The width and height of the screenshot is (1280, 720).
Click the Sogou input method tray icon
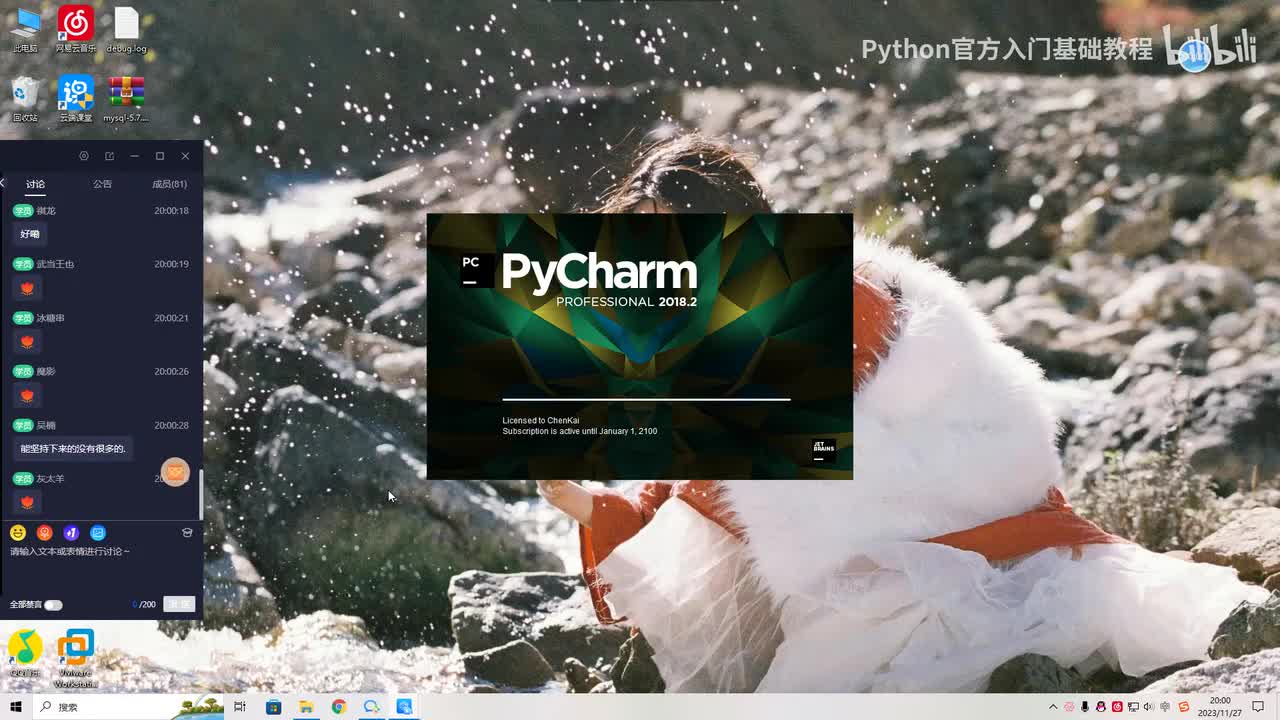click(x=1184, y=707)
